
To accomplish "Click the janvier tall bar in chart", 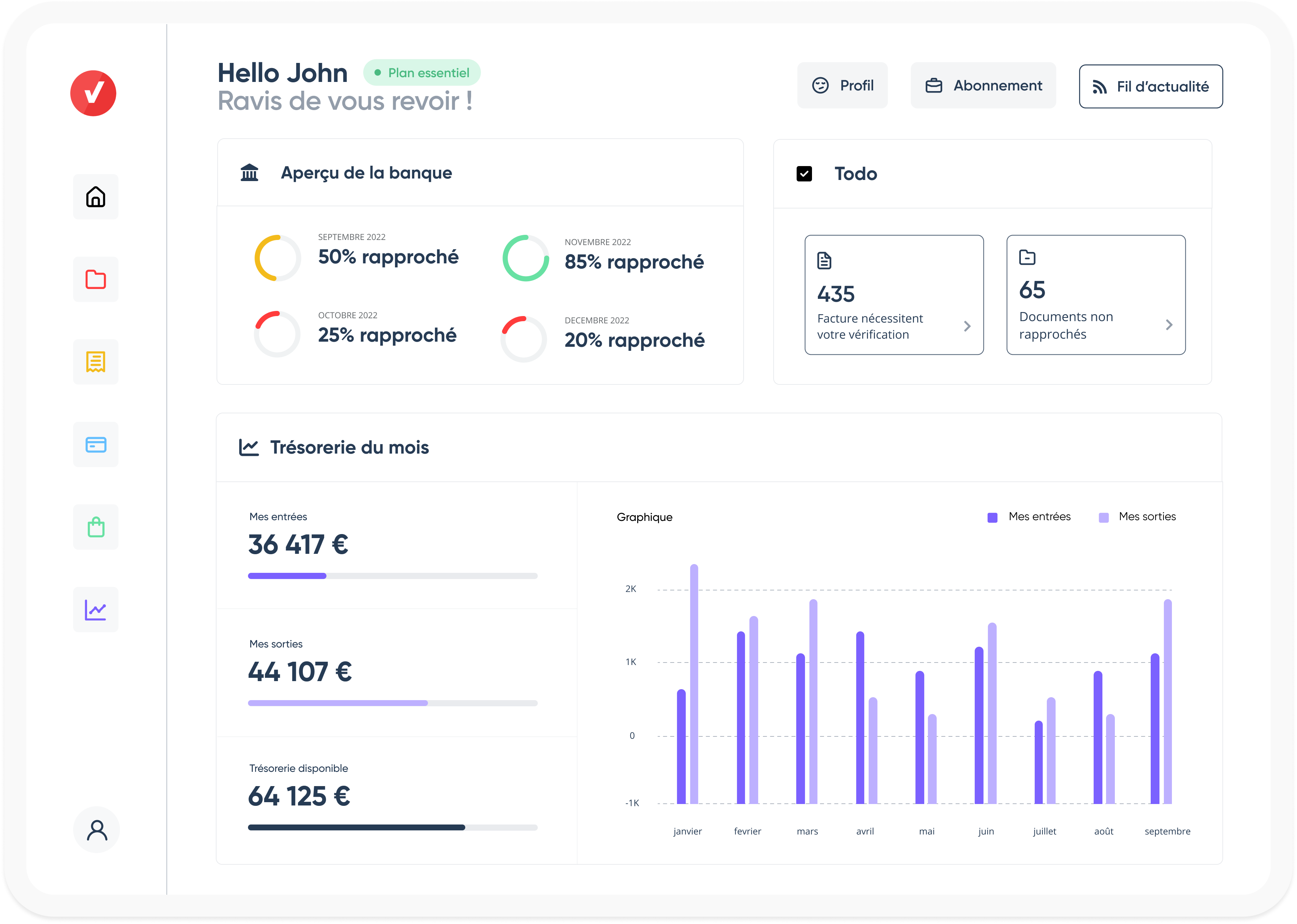I will click(x=694, y=683).
